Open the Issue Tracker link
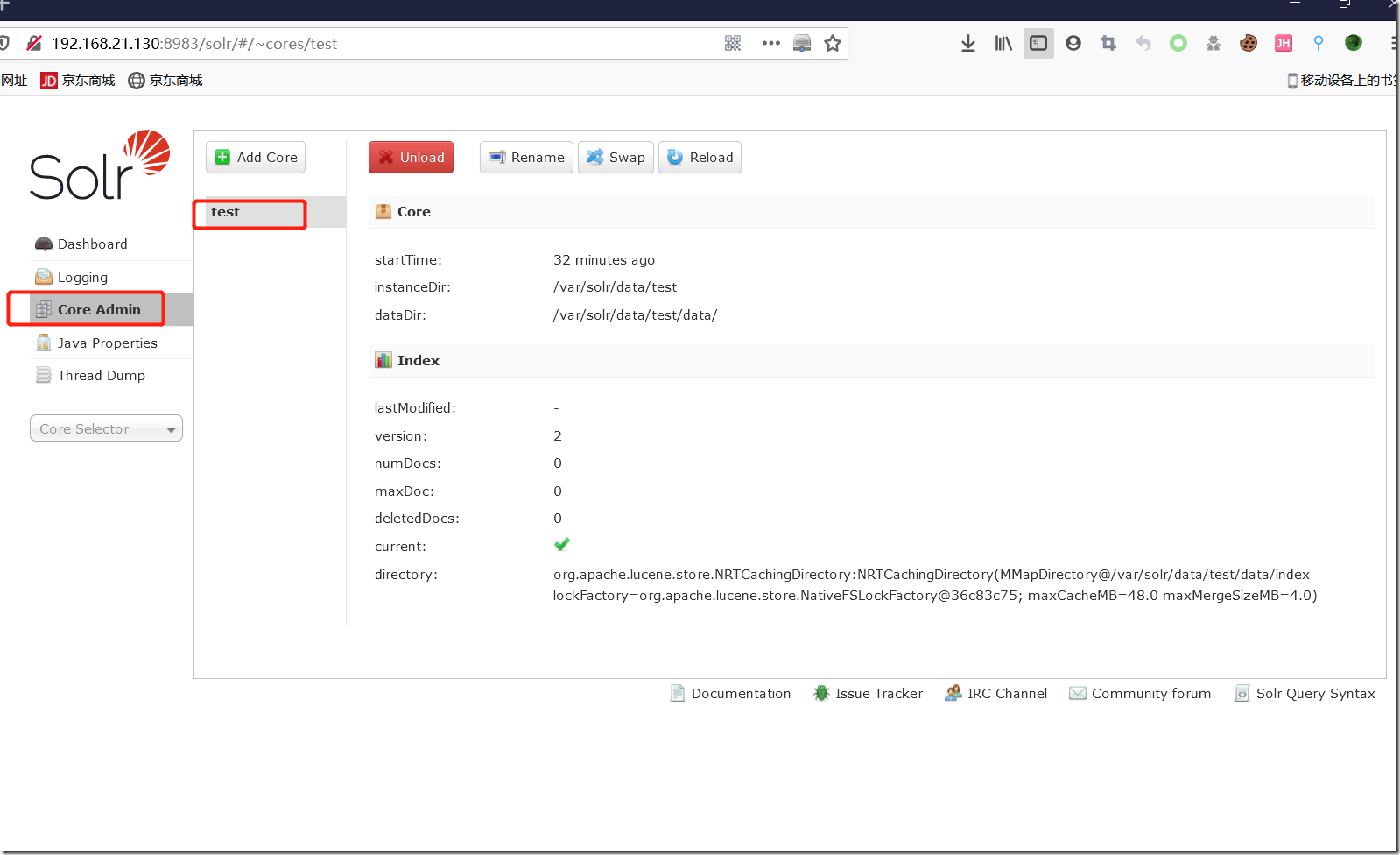1400x855 pixels. coord(869,694)
